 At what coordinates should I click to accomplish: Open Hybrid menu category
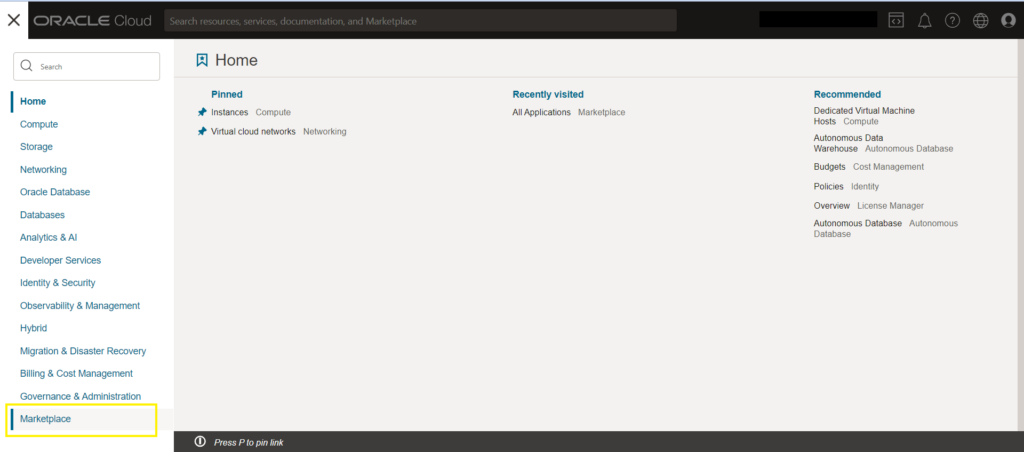pyautogui.click(x=33, y=328)
